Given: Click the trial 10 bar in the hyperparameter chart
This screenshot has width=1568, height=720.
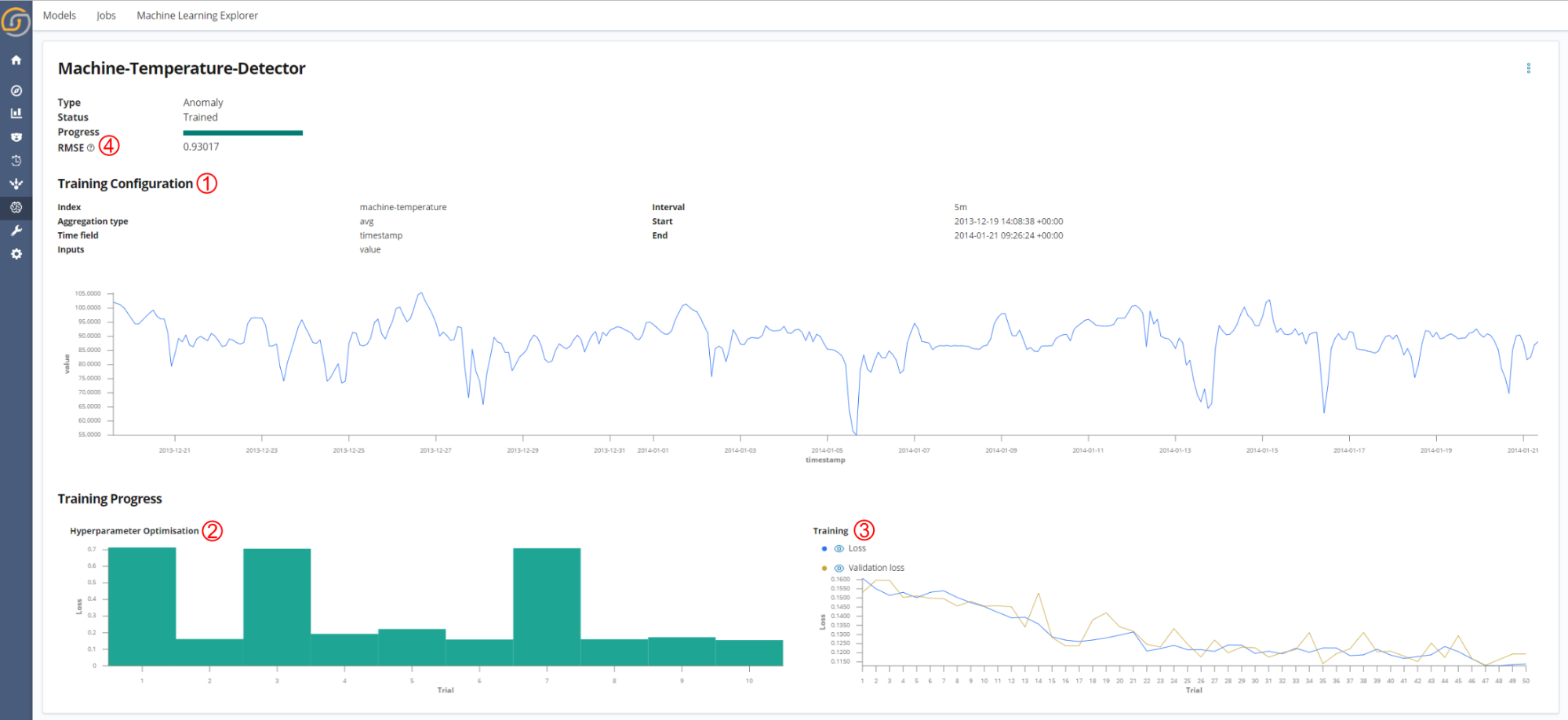Looking at the screenshot, I should 749,653.
